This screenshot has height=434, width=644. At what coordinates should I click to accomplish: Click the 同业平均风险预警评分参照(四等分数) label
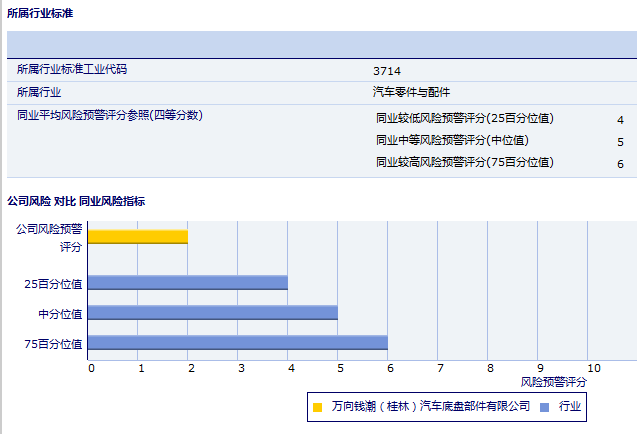point(110,115)
